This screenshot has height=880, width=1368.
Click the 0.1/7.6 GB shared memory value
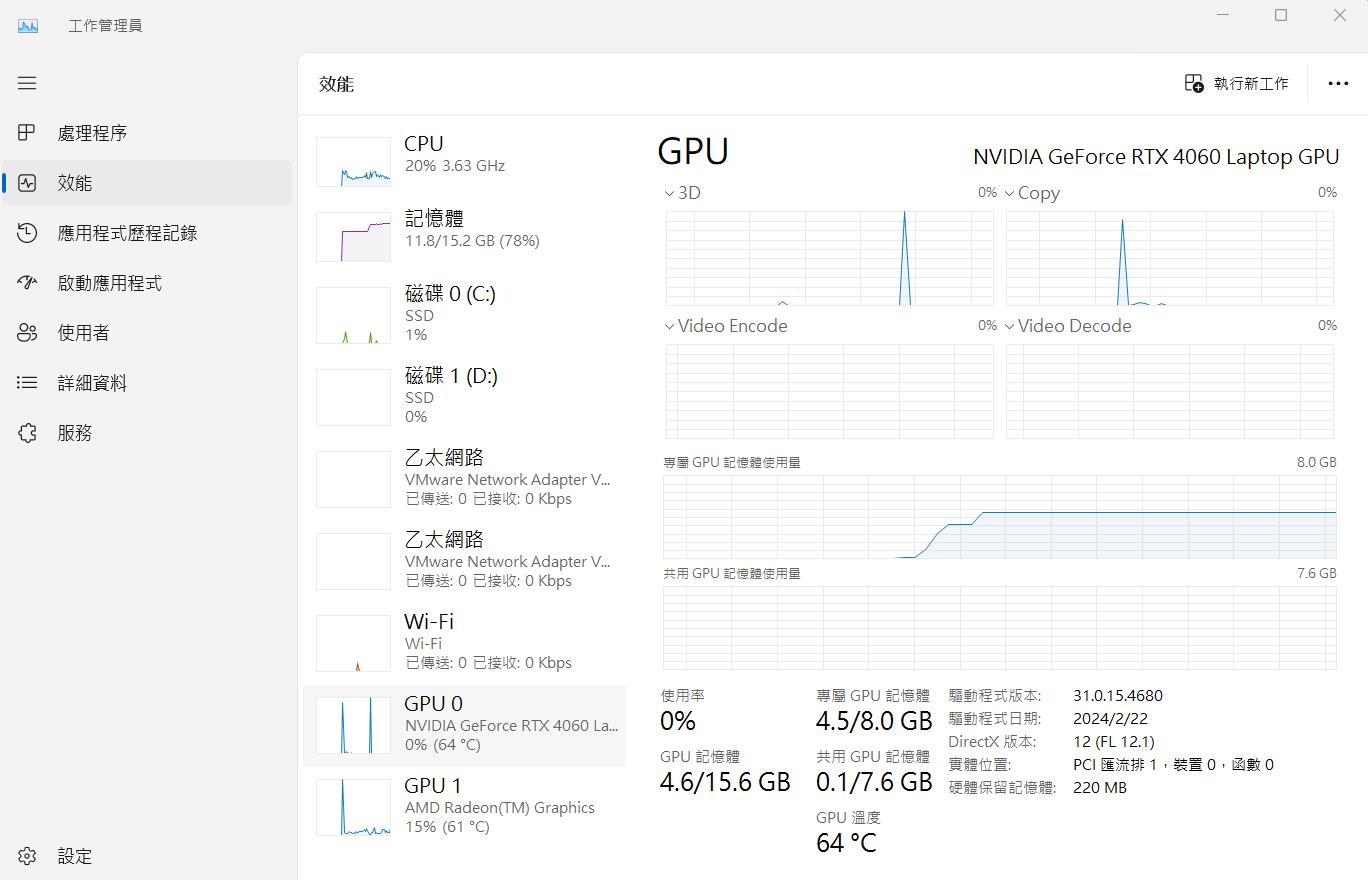click(874, 782)
